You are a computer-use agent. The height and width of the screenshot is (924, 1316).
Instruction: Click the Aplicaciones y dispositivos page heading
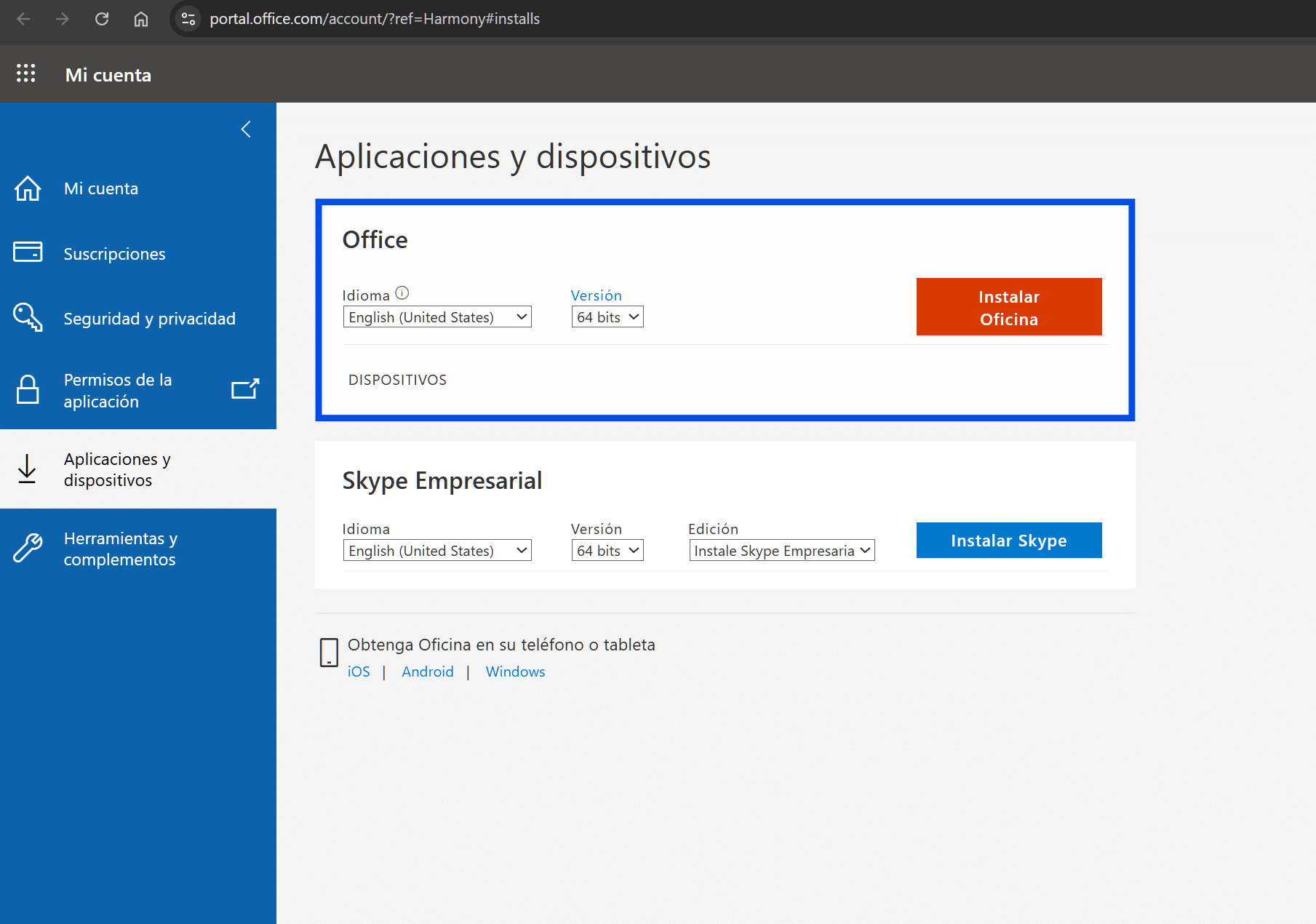pos(513,156)
